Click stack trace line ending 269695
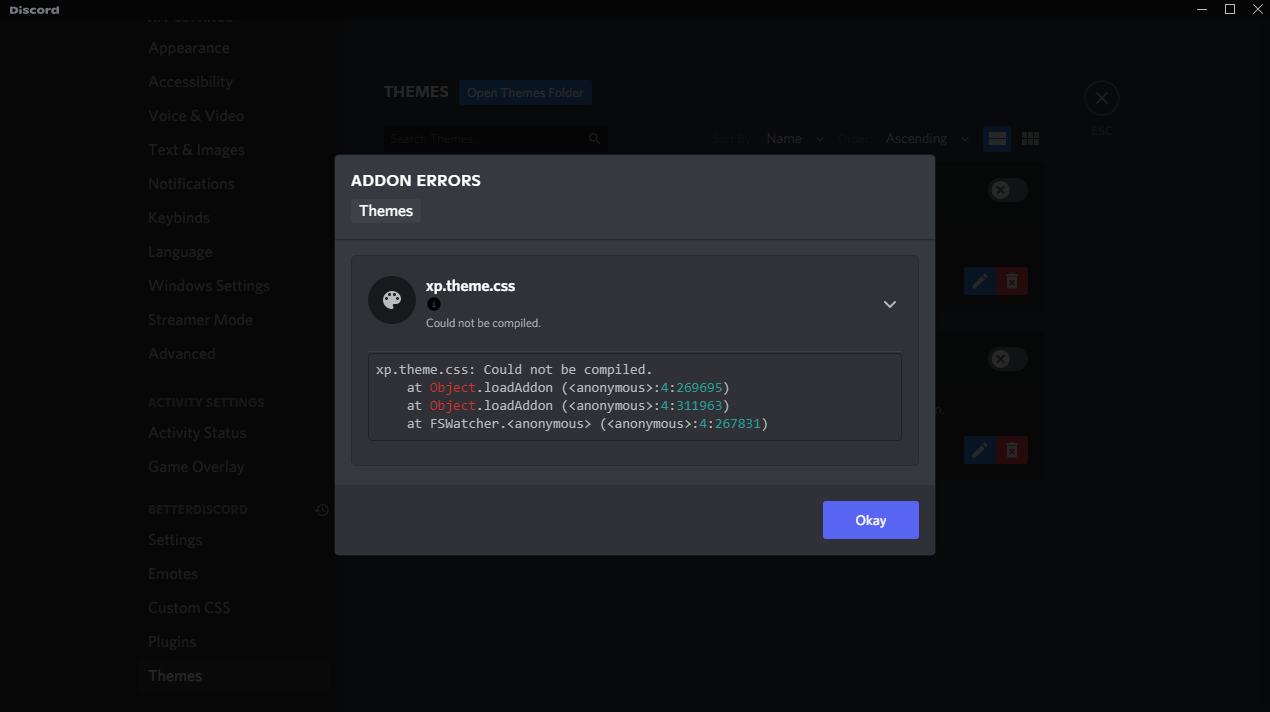The height and width of the screenshot is (712, 1270). (568, 388)
